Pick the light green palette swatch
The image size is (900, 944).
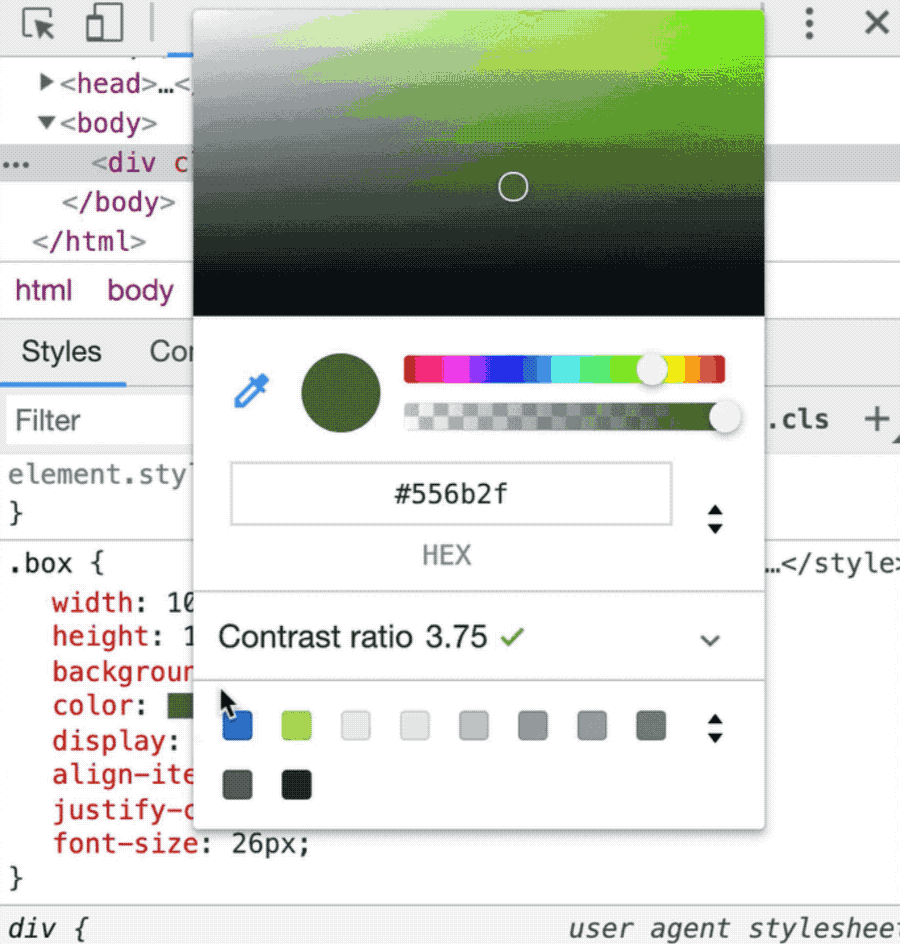(297, 726)
